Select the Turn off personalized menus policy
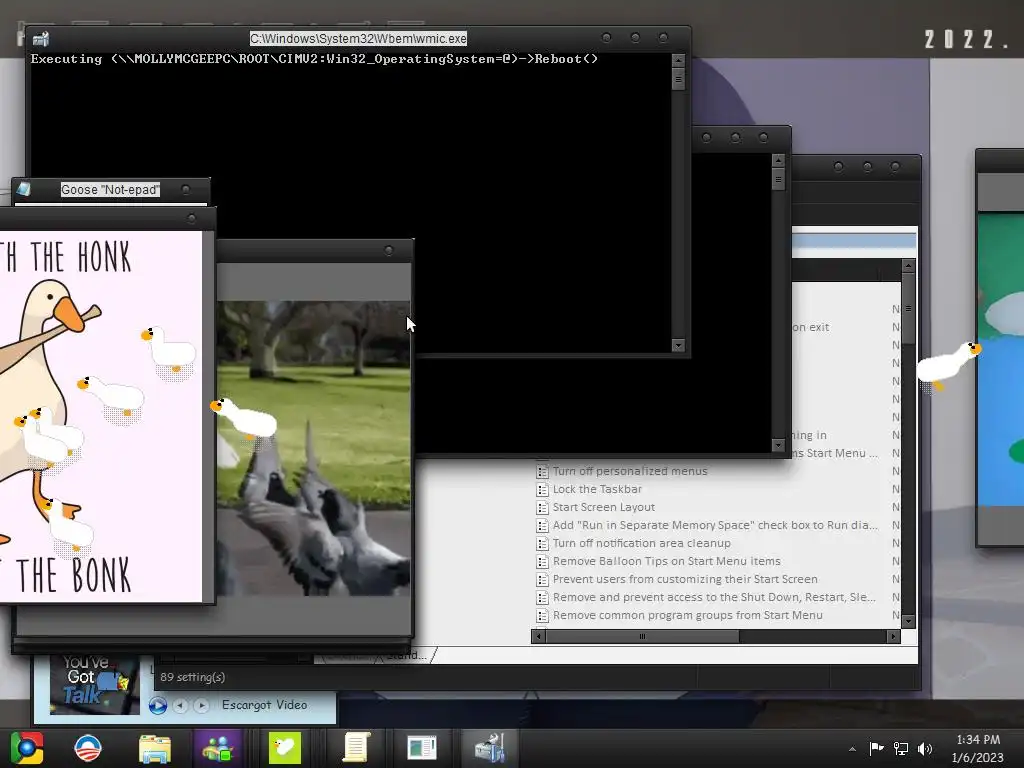Image resolution: width=1024 pixels, height=768 pixels. coord(630,471)
